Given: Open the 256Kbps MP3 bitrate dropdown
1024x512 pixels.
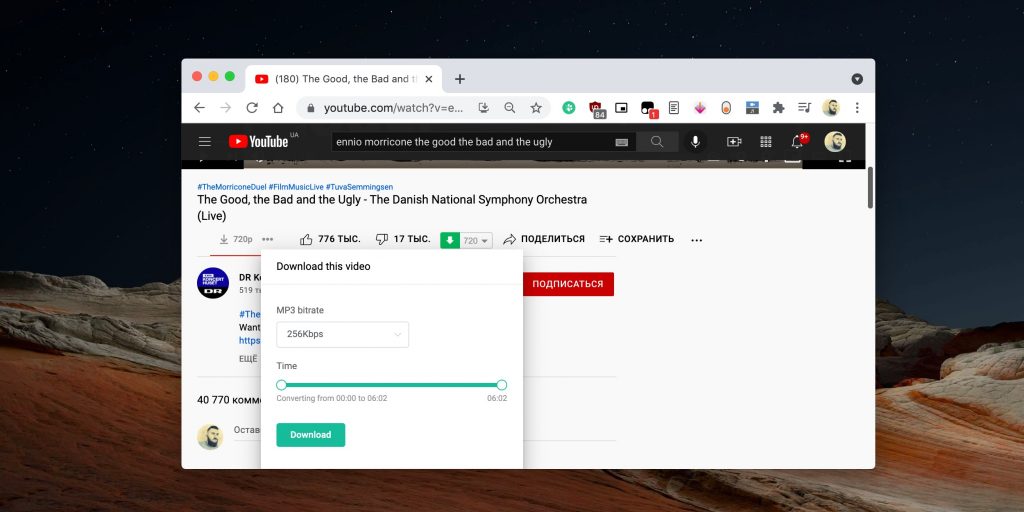Looking at the screenshot, I should click(x=342, y=334).
